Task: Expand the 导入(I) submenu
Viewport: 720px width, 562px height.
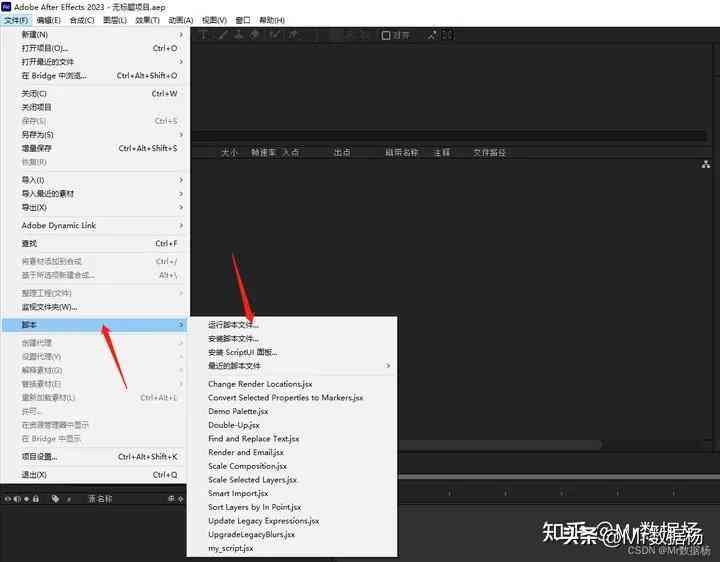Action: pos(95,180)
